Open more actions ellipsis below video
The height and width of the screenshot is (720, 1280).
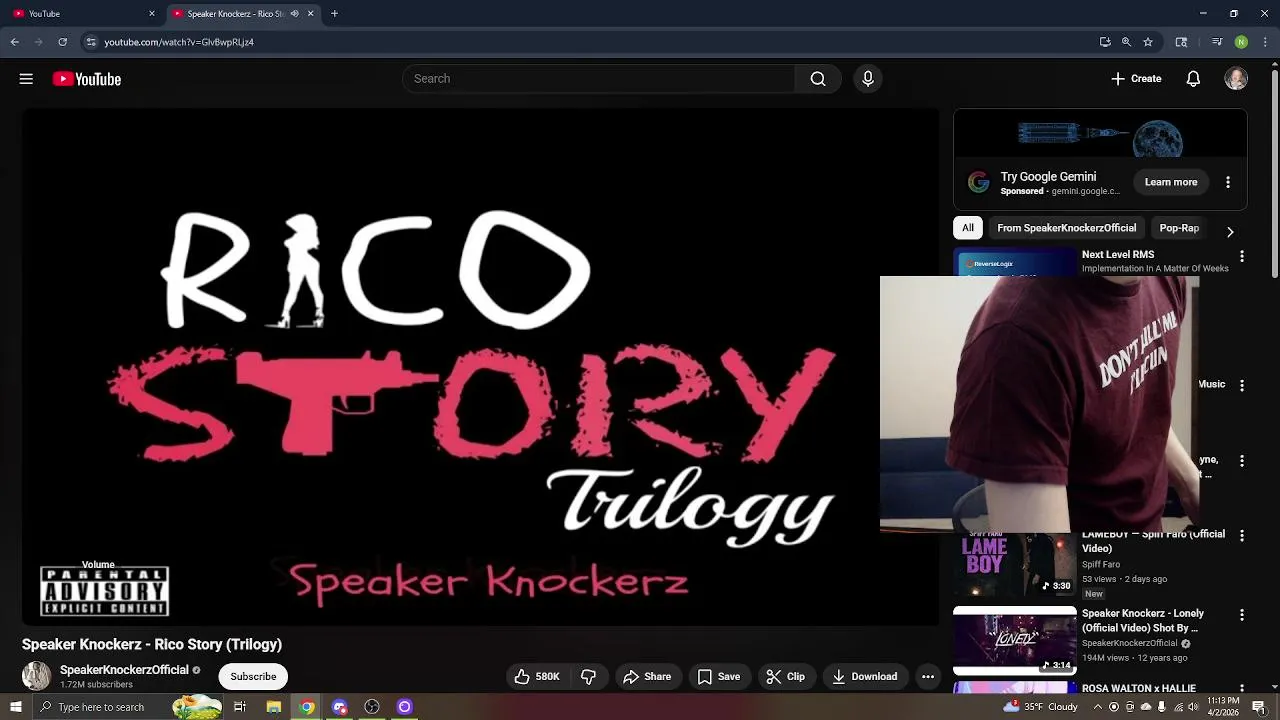928,677
